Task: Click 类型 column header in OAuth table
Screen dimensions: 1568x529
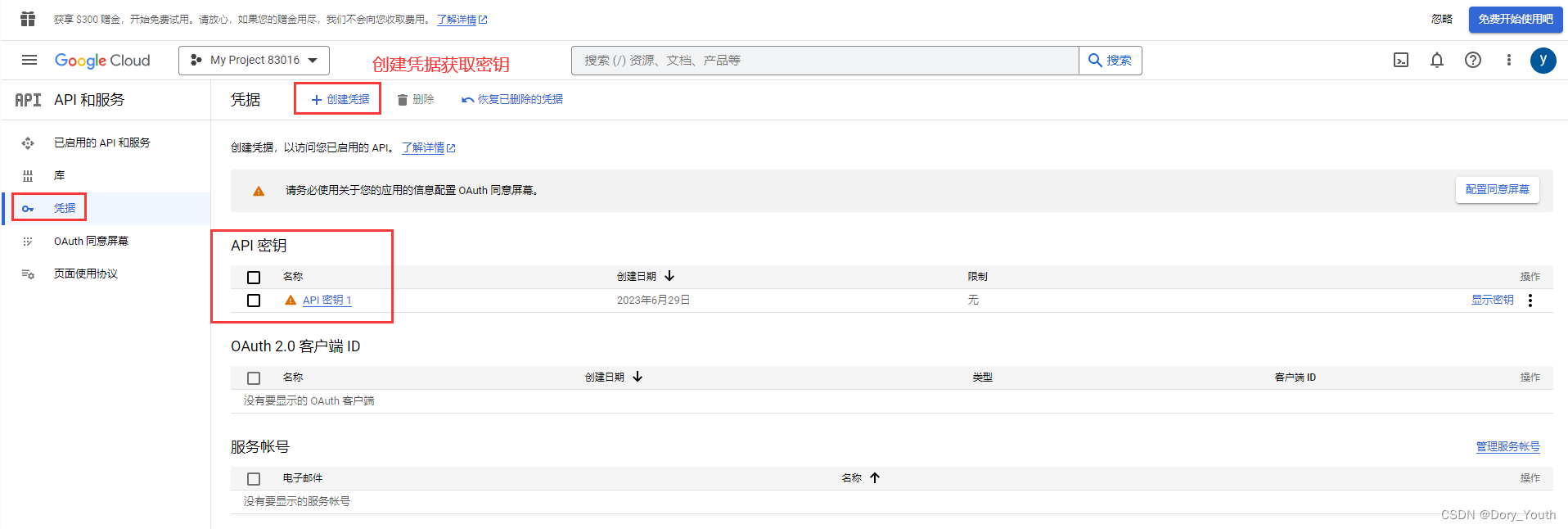Action: [x=983, y=378]
